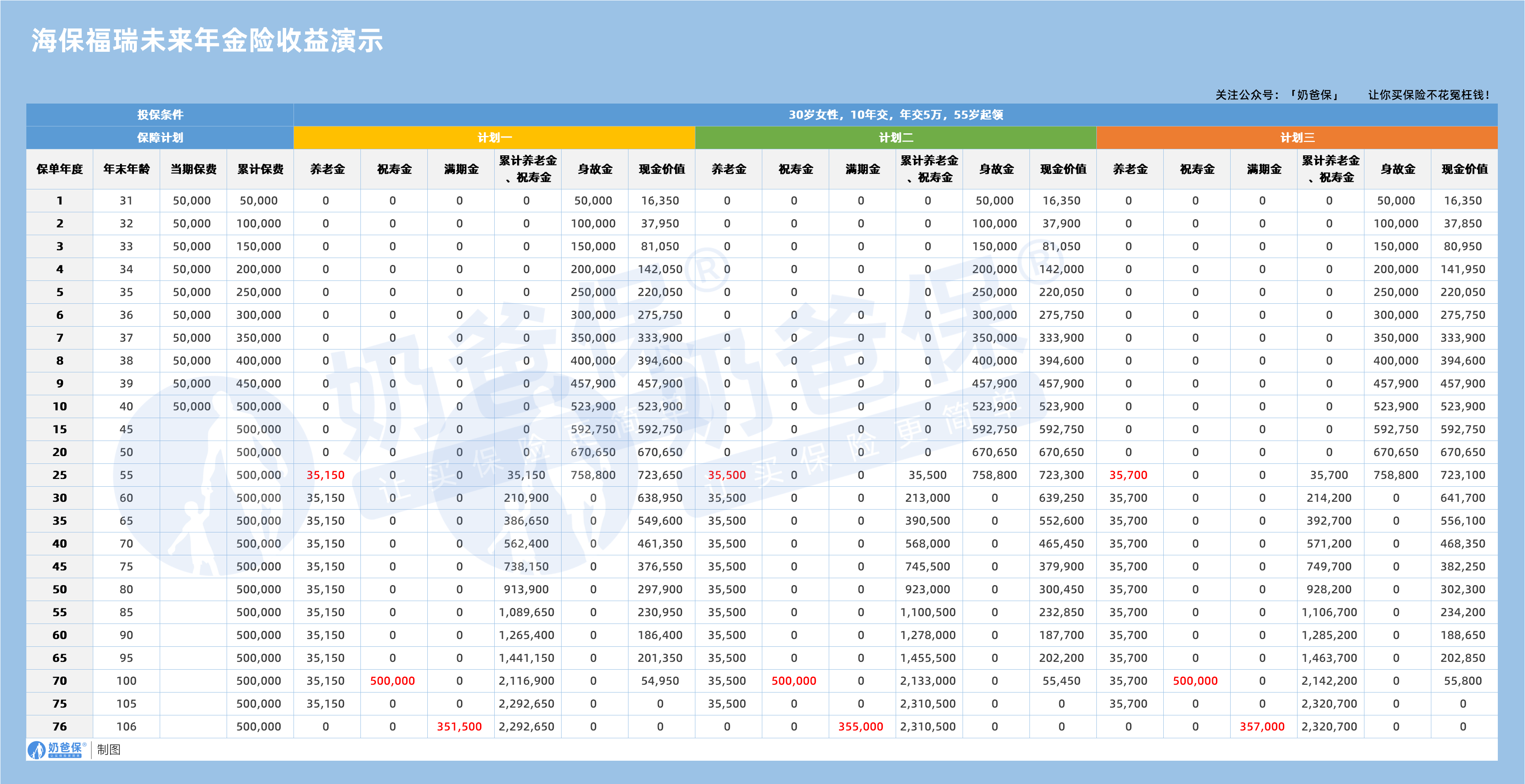Click the 计划二 green header band

[x=896, y=138]
